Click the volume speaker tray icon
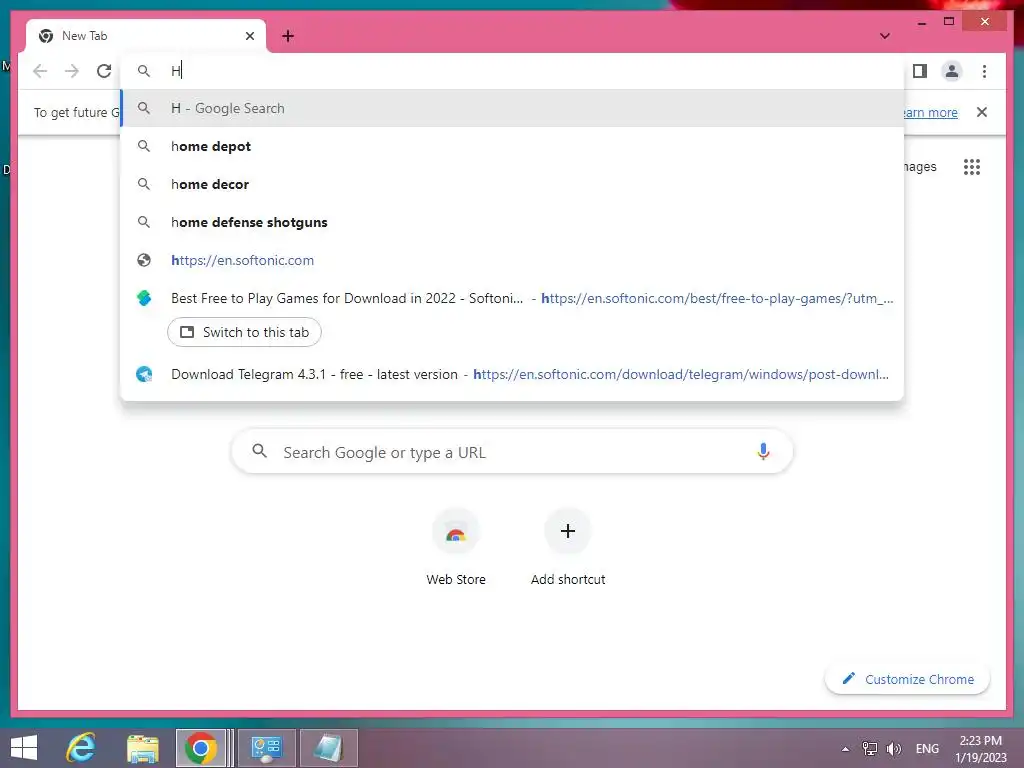The height and width of the screenshot is (768, 1024). [893, 749]
